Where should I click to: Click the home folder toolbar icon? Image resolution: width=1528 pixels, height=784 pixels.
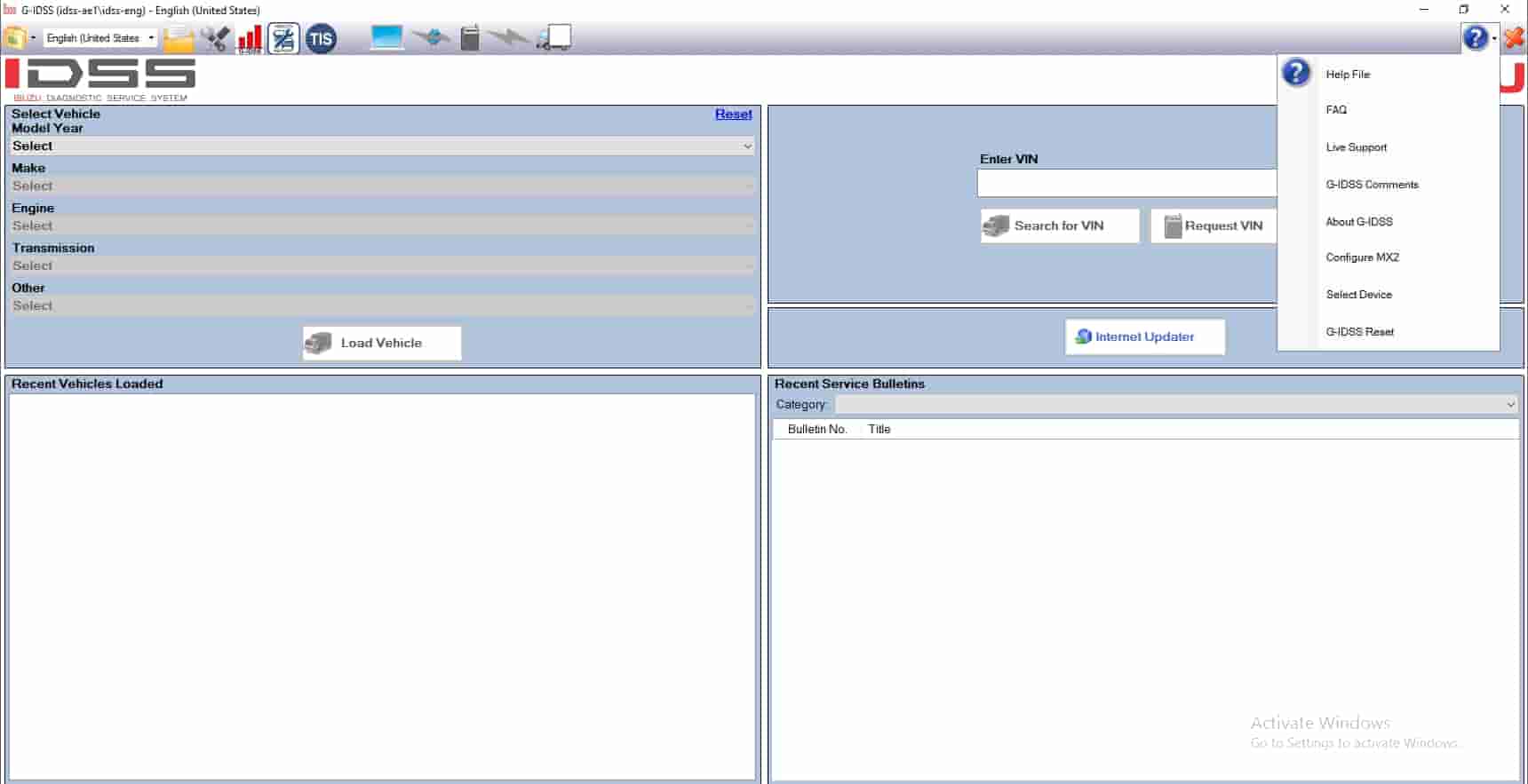[14, 38]
